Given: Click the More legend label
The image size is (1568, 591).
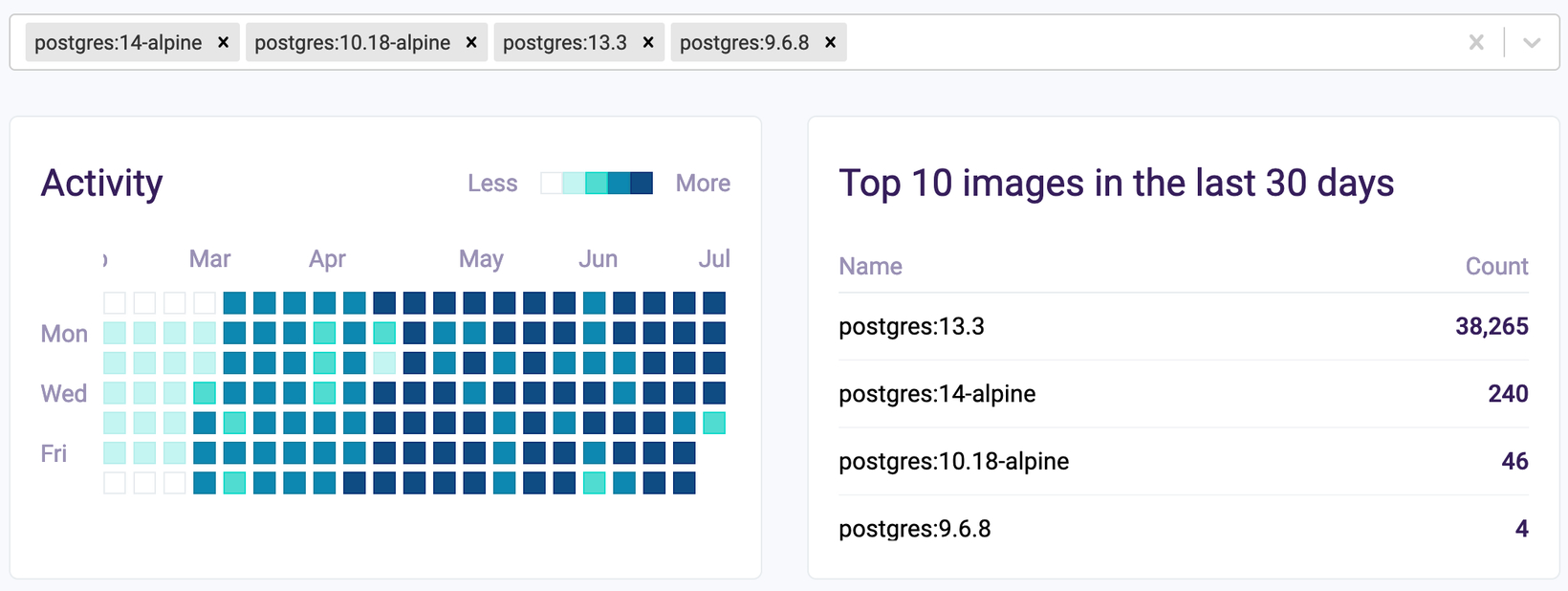Looking at the screenshot, I should pyautogui.click(x=703, y=183).
